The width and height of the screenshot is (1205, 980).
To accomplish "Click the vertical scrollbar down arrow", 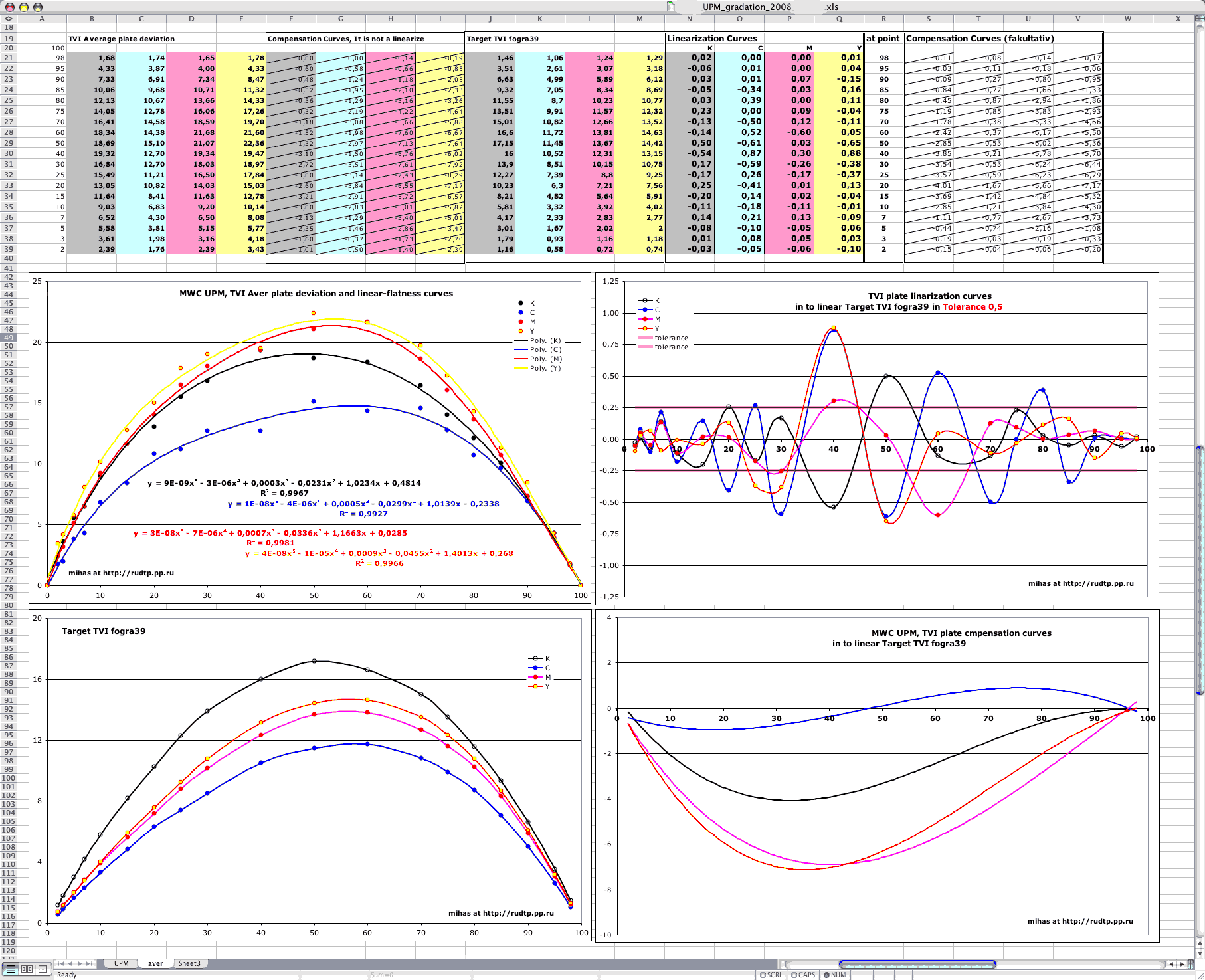I will coord(1200,953).
